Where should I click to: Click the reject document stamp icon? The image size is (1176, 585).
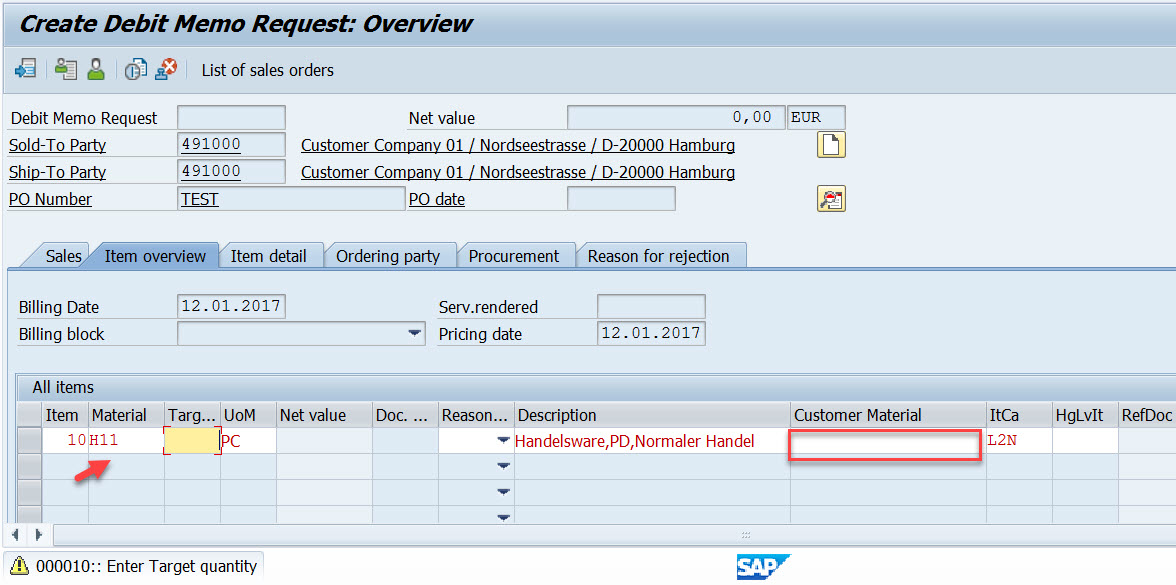coord(166,69)
